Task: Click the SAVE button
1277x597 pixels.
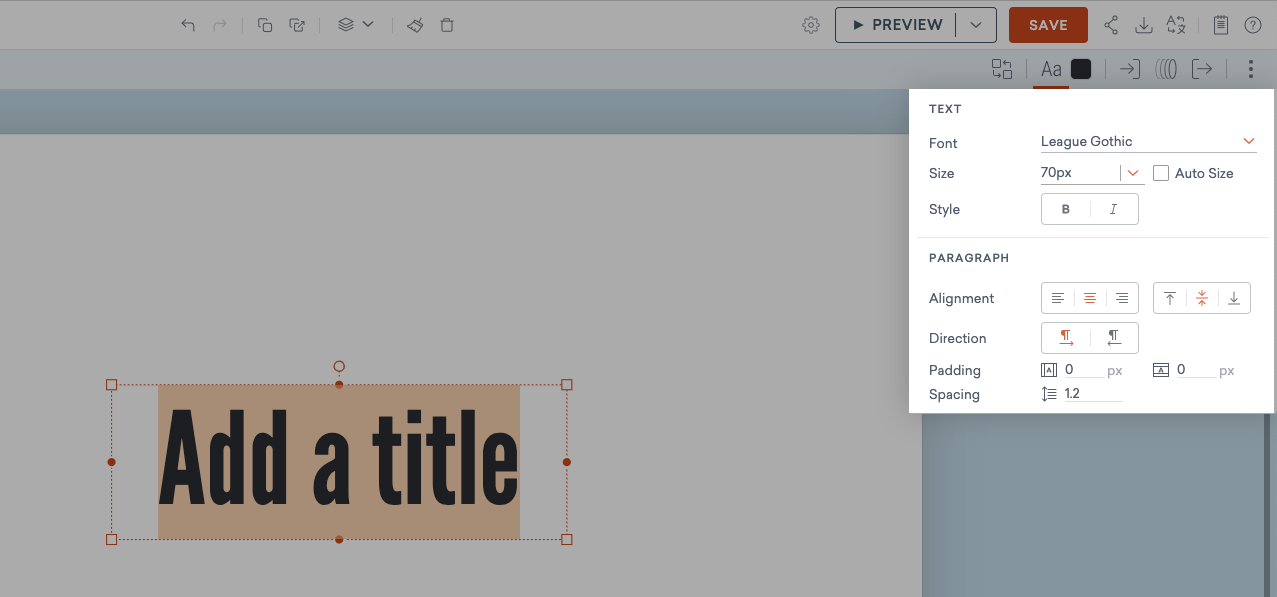Action: pos(1047,24)
